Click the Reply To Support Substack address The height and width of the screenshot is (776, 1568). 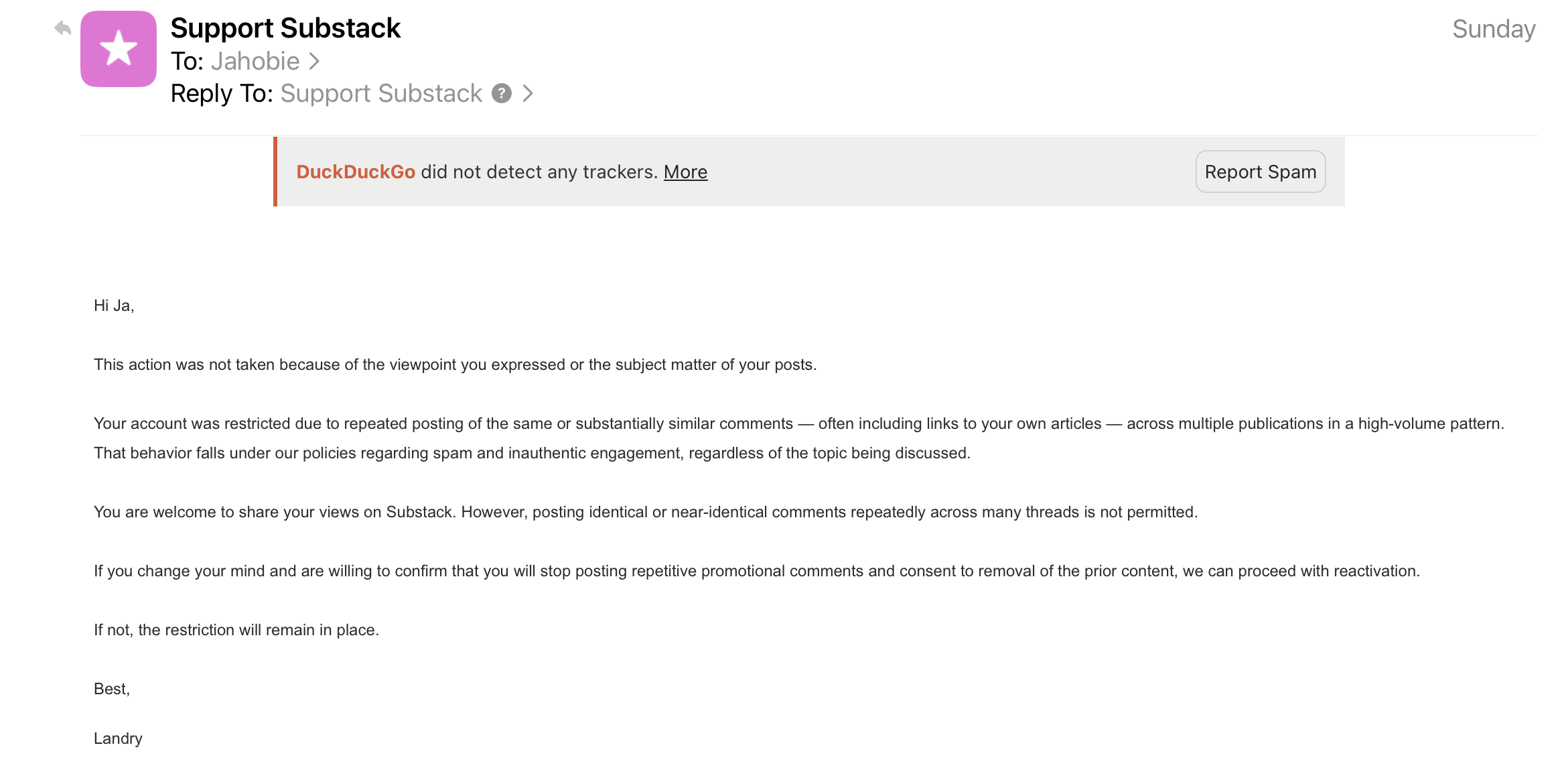pyautogui.click(x=381, y=93)
